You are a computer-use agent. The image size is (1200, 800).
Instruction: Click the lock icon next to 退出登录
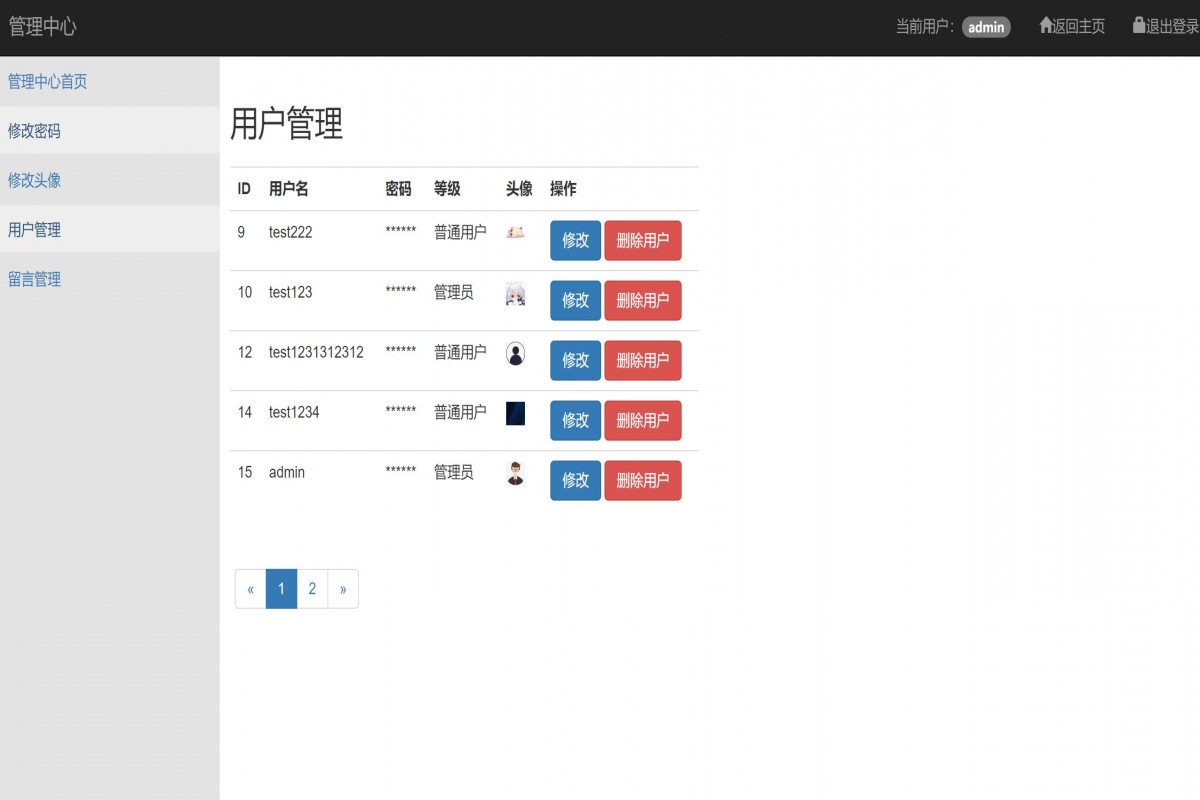pos(1137,26)
